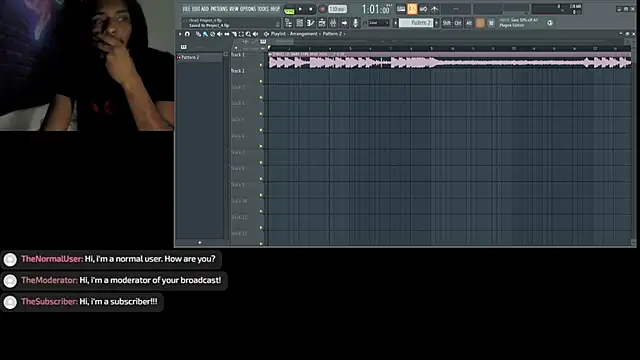Click the round icon beside news panel
Screen dimensions: 640x360
coord(550,23)
